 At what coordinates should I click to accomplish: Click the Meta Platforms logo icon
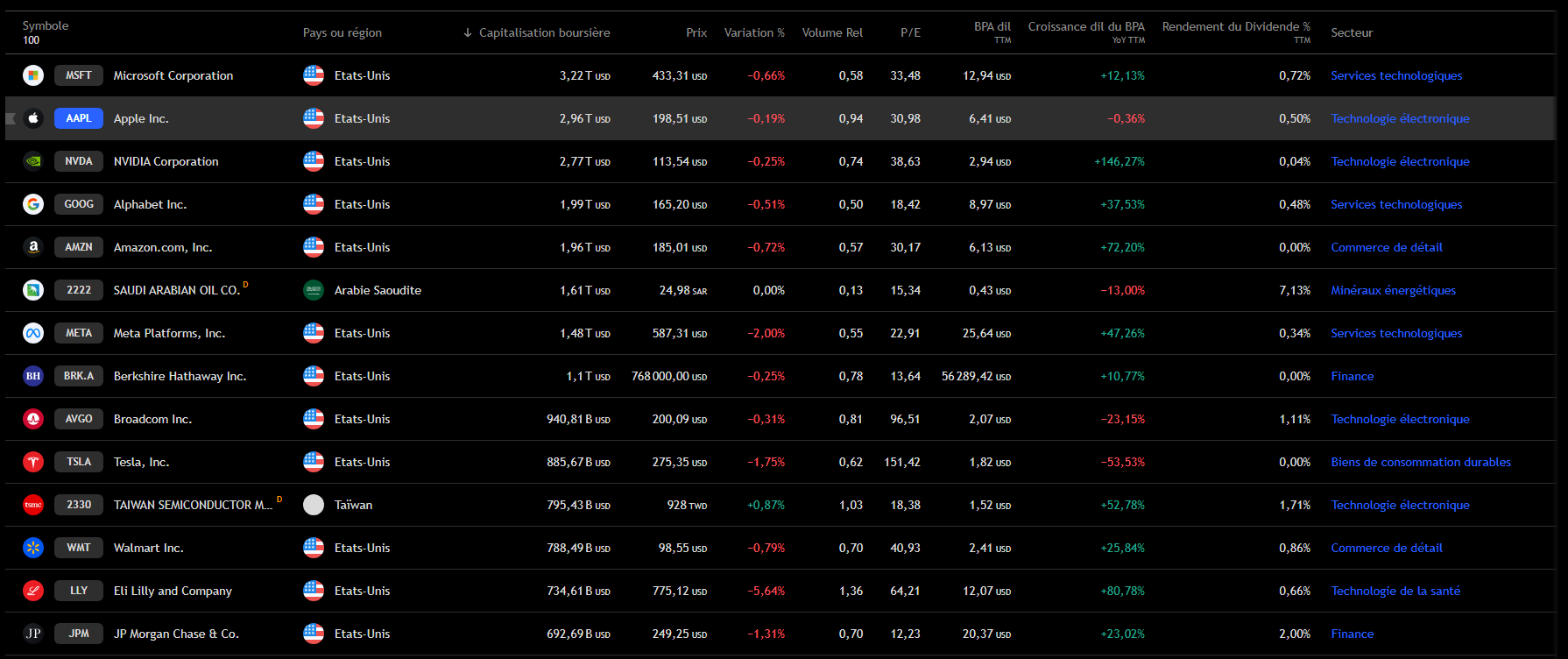(33, 333)
